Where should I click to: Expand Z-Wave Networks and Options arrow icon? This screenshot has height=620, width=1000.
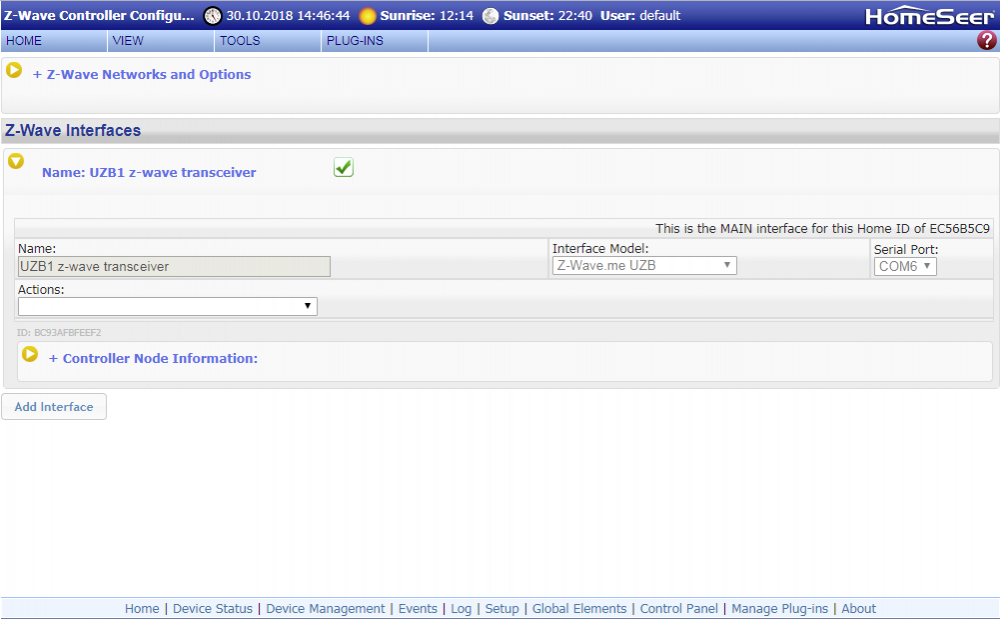click(x=14, y=71)
